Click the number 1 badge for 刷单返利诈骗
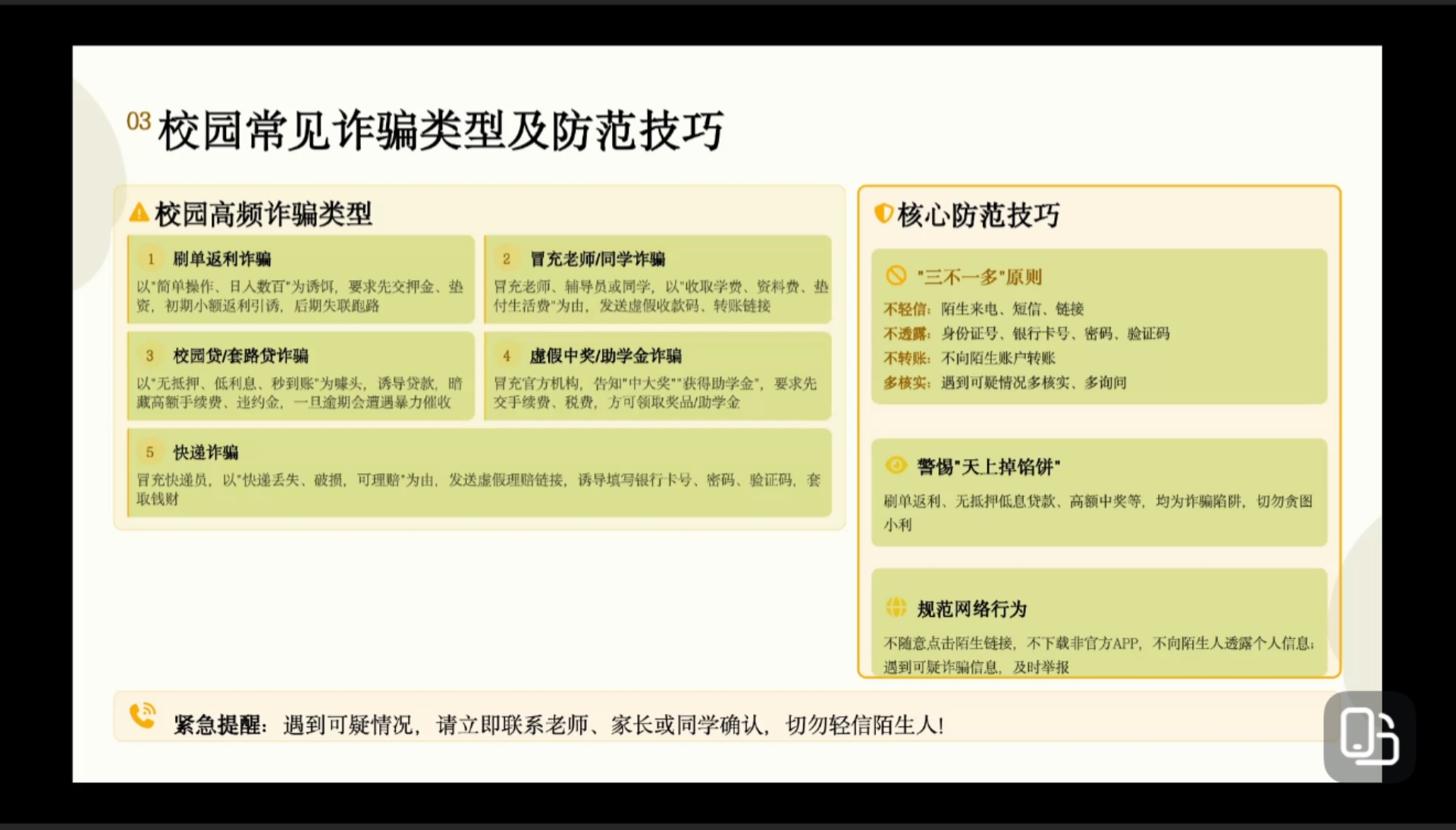The image size is (1456, 830). 150,259
